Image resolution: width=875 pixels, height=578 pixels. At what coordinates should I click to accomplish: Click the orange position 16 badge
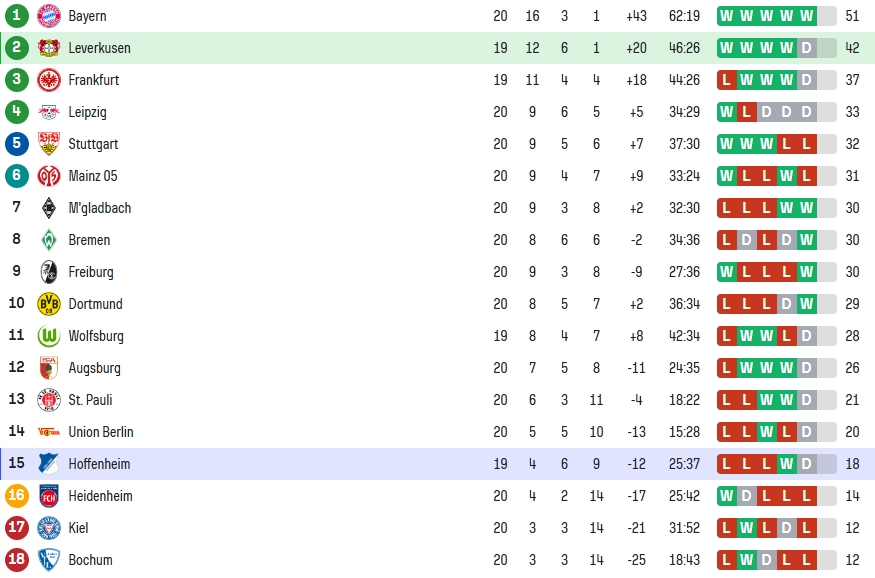point(17,496)
